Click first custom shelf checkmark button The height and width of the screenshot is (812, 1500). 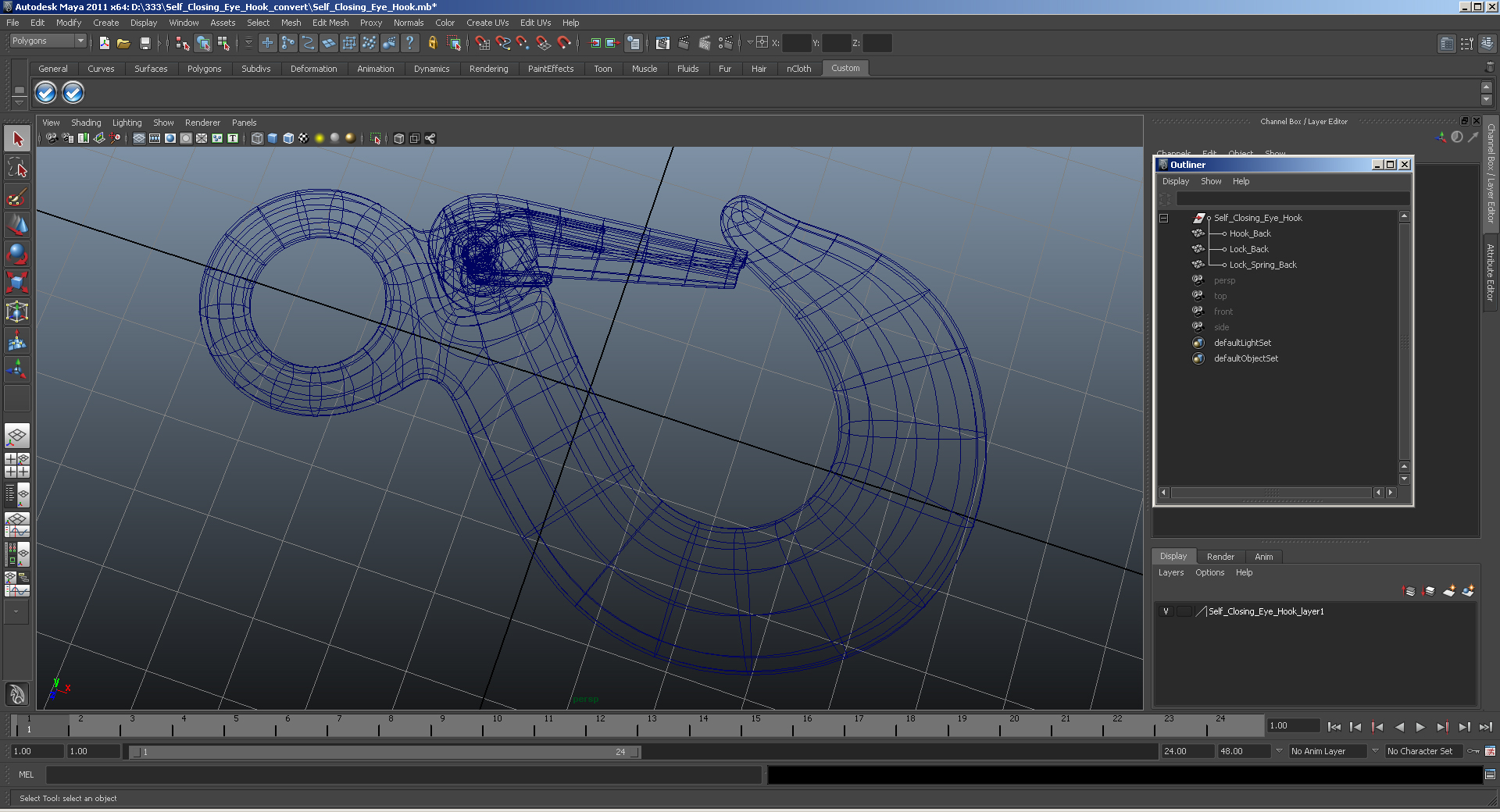coord(45,93)
